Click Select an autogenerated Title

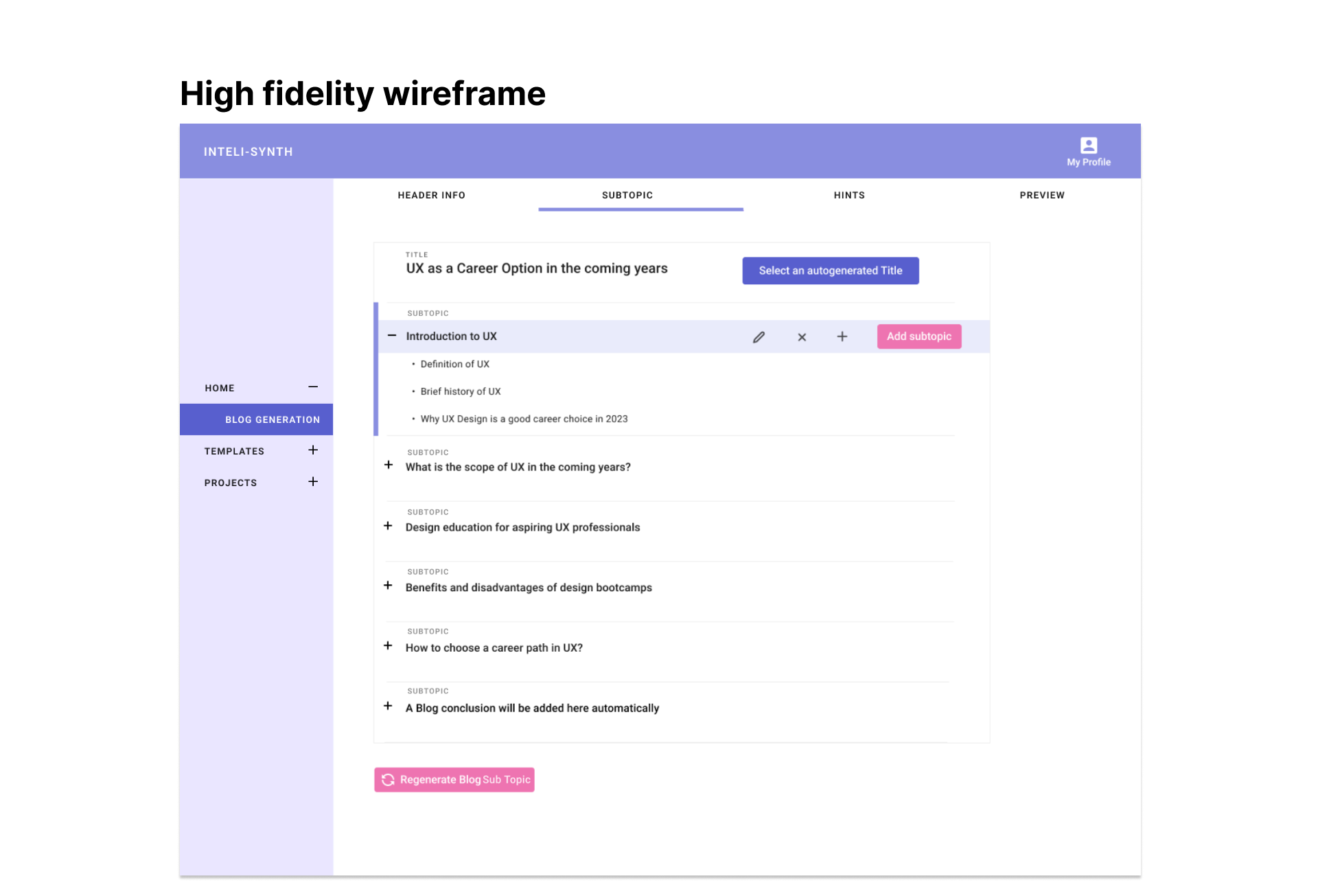tap(830, 270)
